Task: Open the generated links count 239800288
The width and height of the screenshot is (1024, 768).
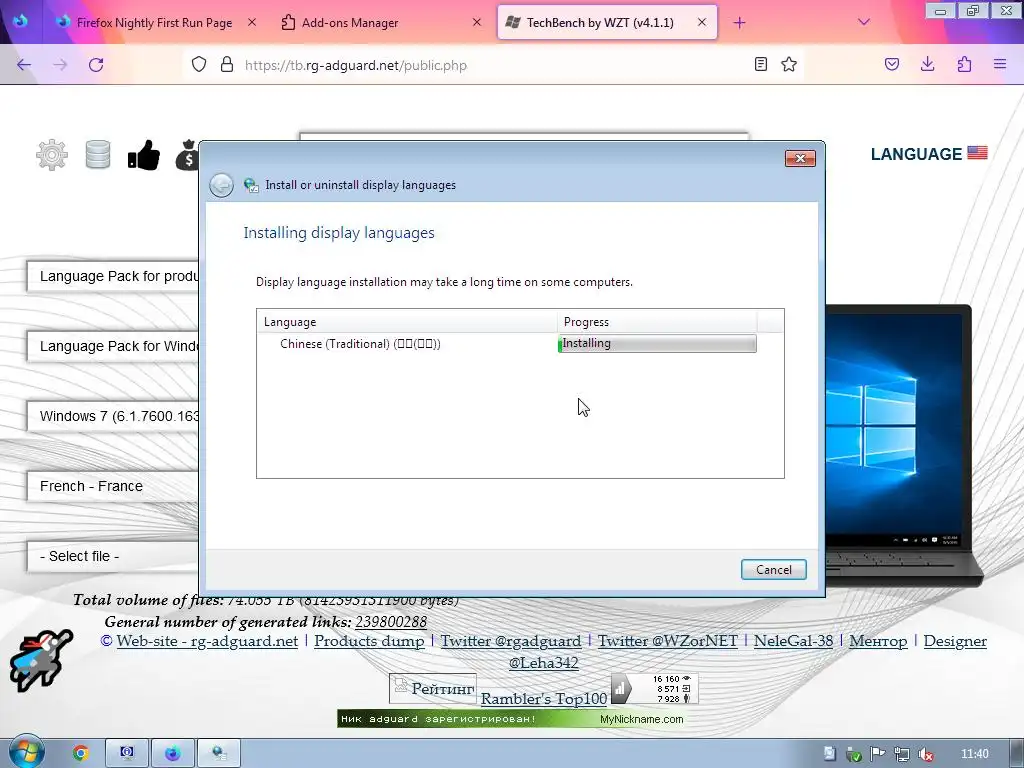Action: coord(391,622)
